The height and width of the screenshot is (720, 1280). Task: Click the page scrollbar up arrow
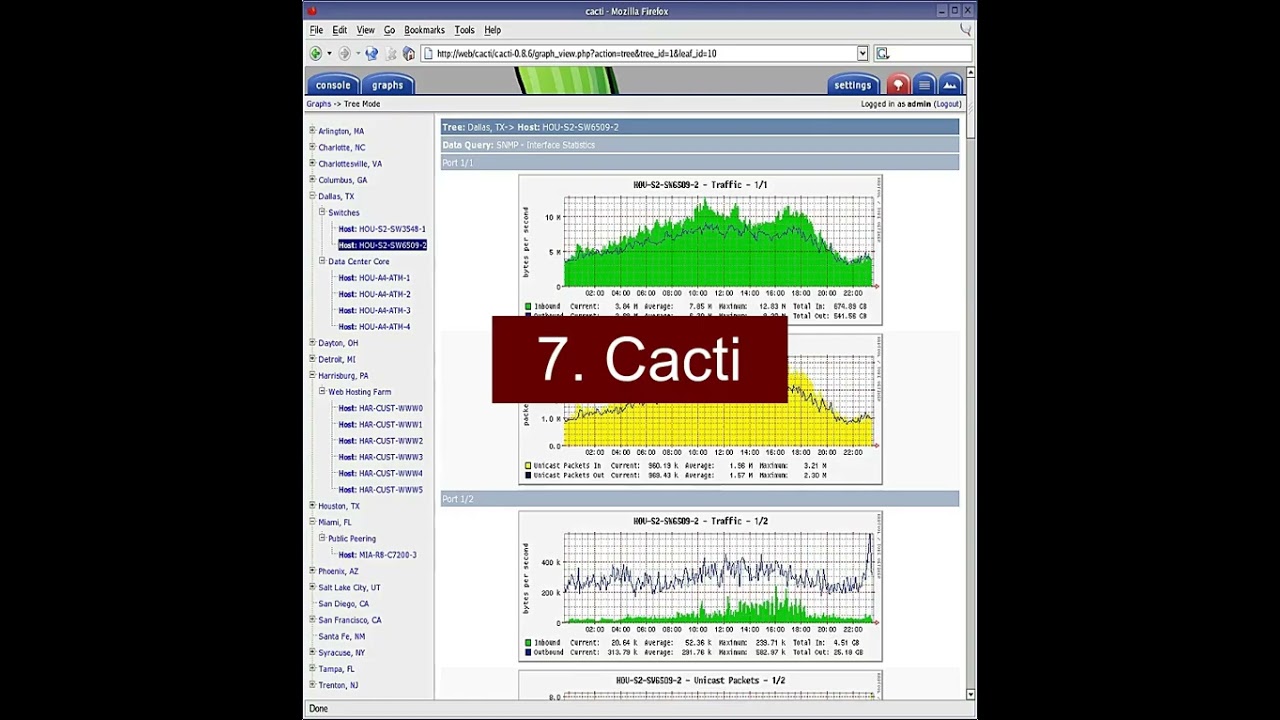(970, 73)
